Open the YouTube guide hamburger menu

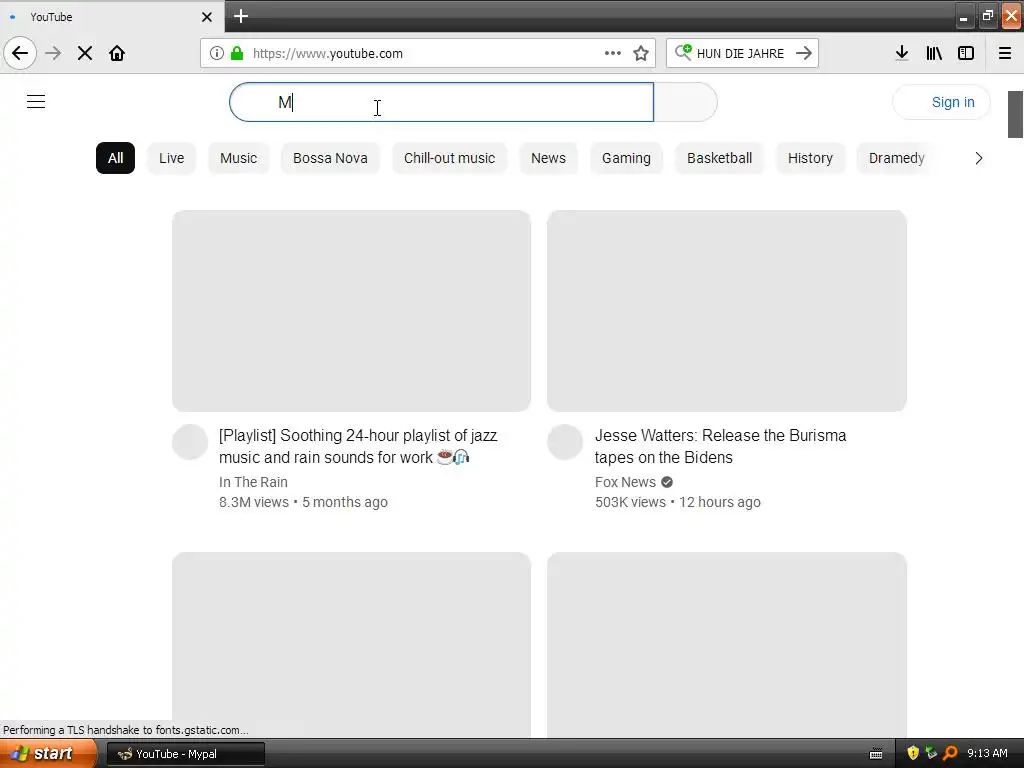tap(36, 102)
